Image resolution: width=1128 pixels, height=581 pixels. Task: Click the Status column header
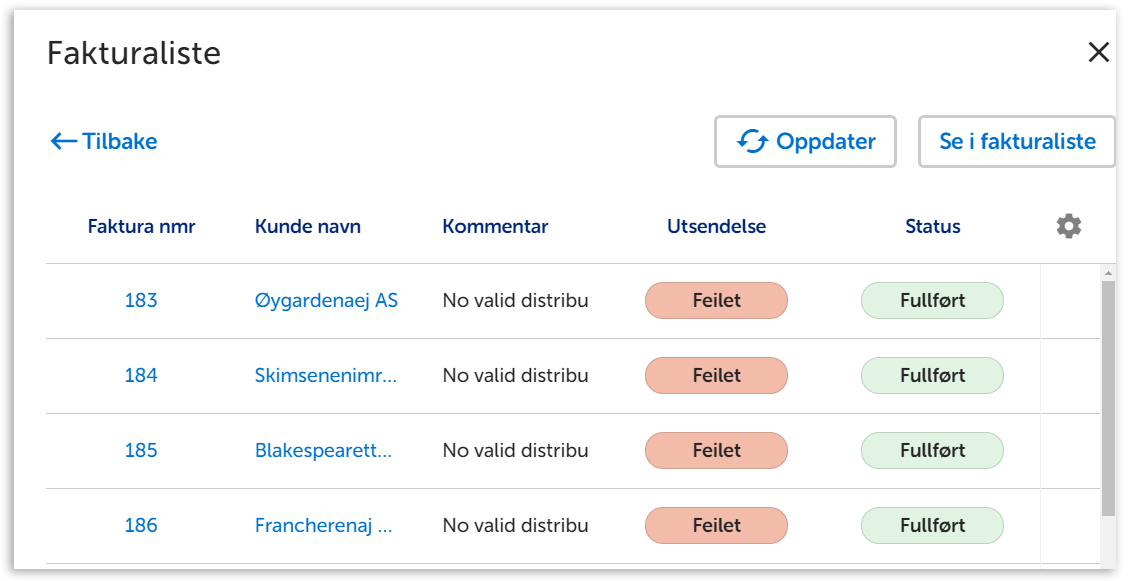click(932, 227)
